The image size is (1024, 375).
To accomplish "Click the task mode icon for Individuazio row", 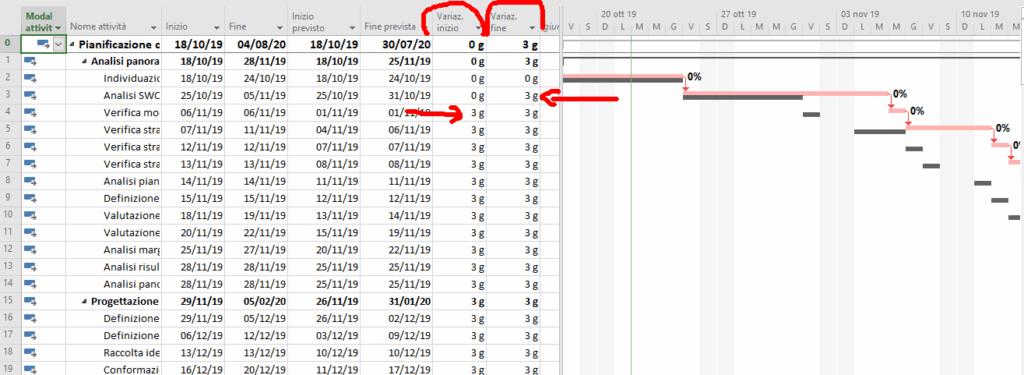I will 30,79.
